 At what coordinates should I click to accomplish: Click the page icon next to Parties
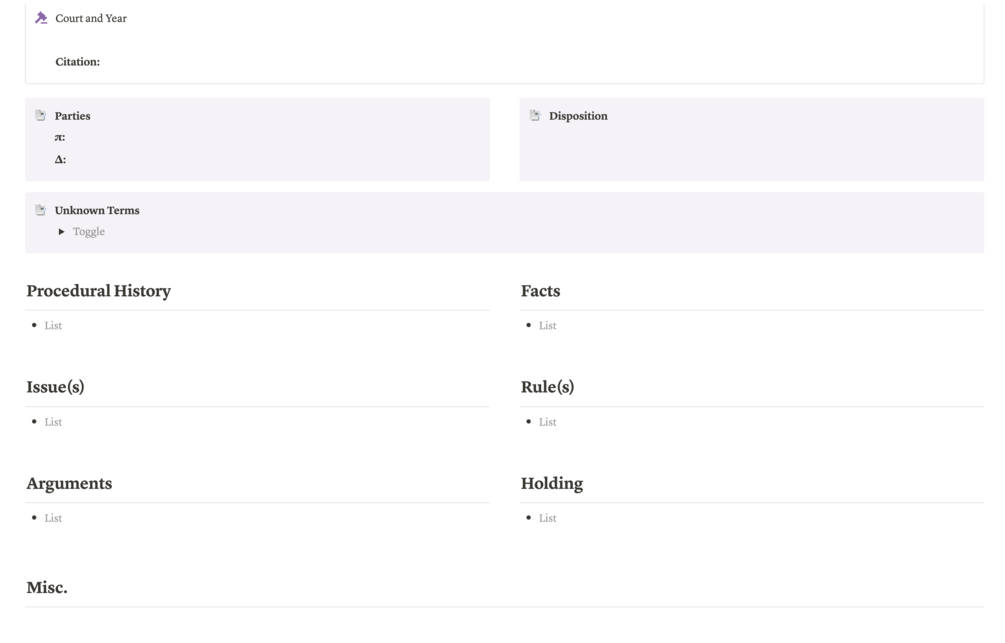[x=41, y=115]
